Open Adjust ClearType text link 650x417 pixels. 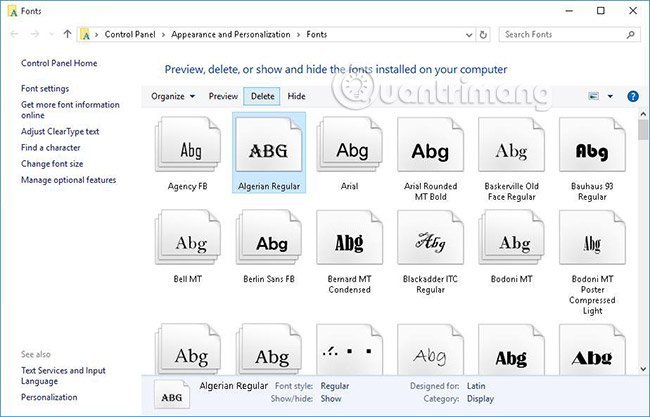(x=60, y=132)
